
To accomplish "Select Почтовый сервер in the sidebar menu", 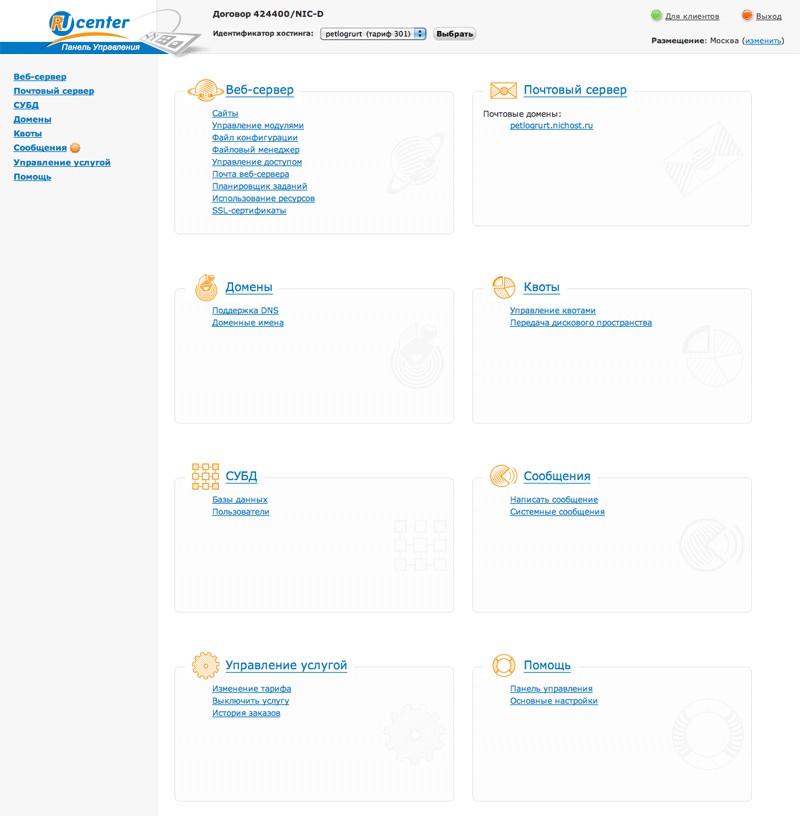I will (x=54, y=91).
